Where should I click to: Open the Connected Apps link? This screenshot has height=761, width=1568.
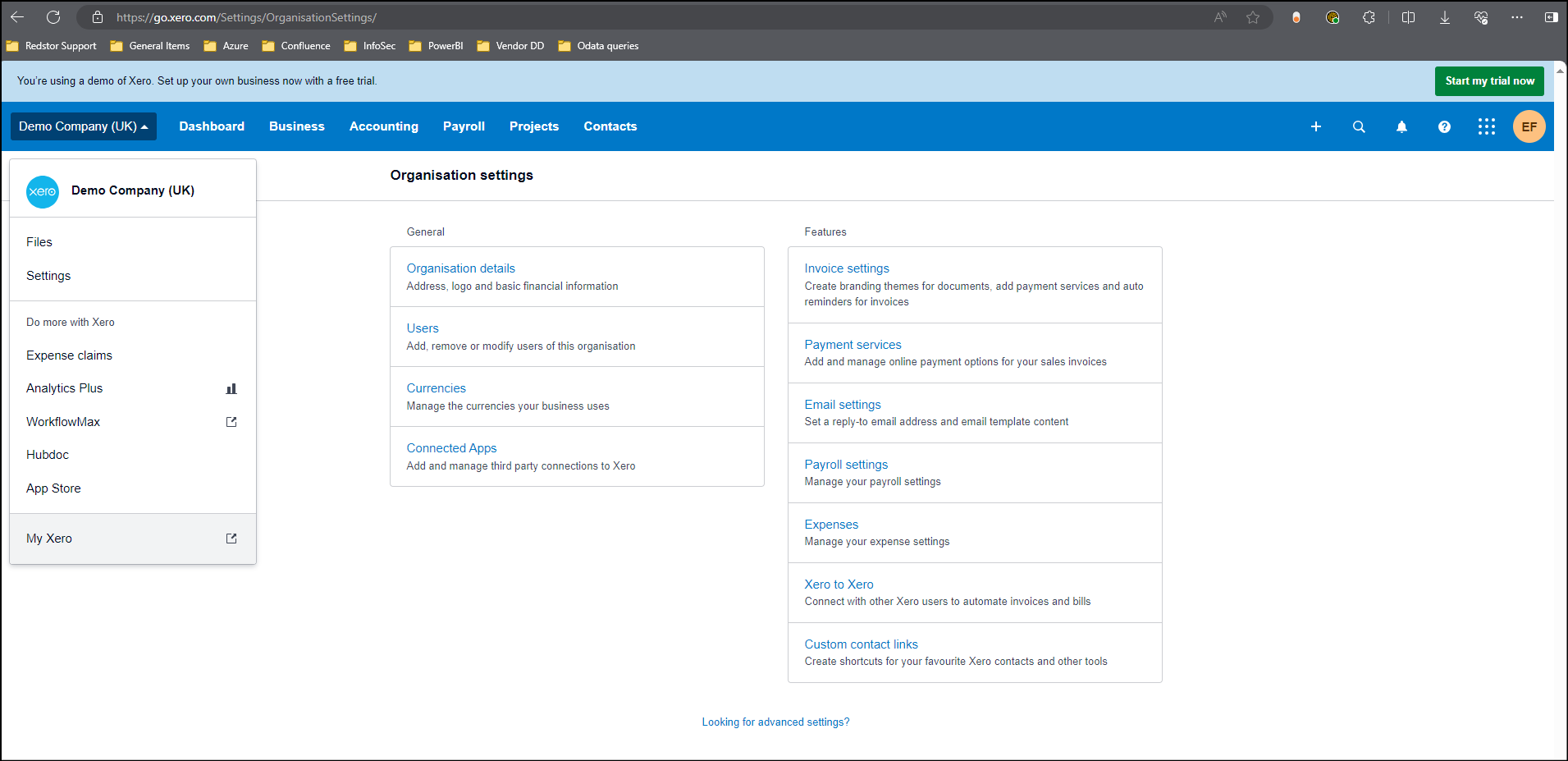pyautogui.click(x=451, y=448)
